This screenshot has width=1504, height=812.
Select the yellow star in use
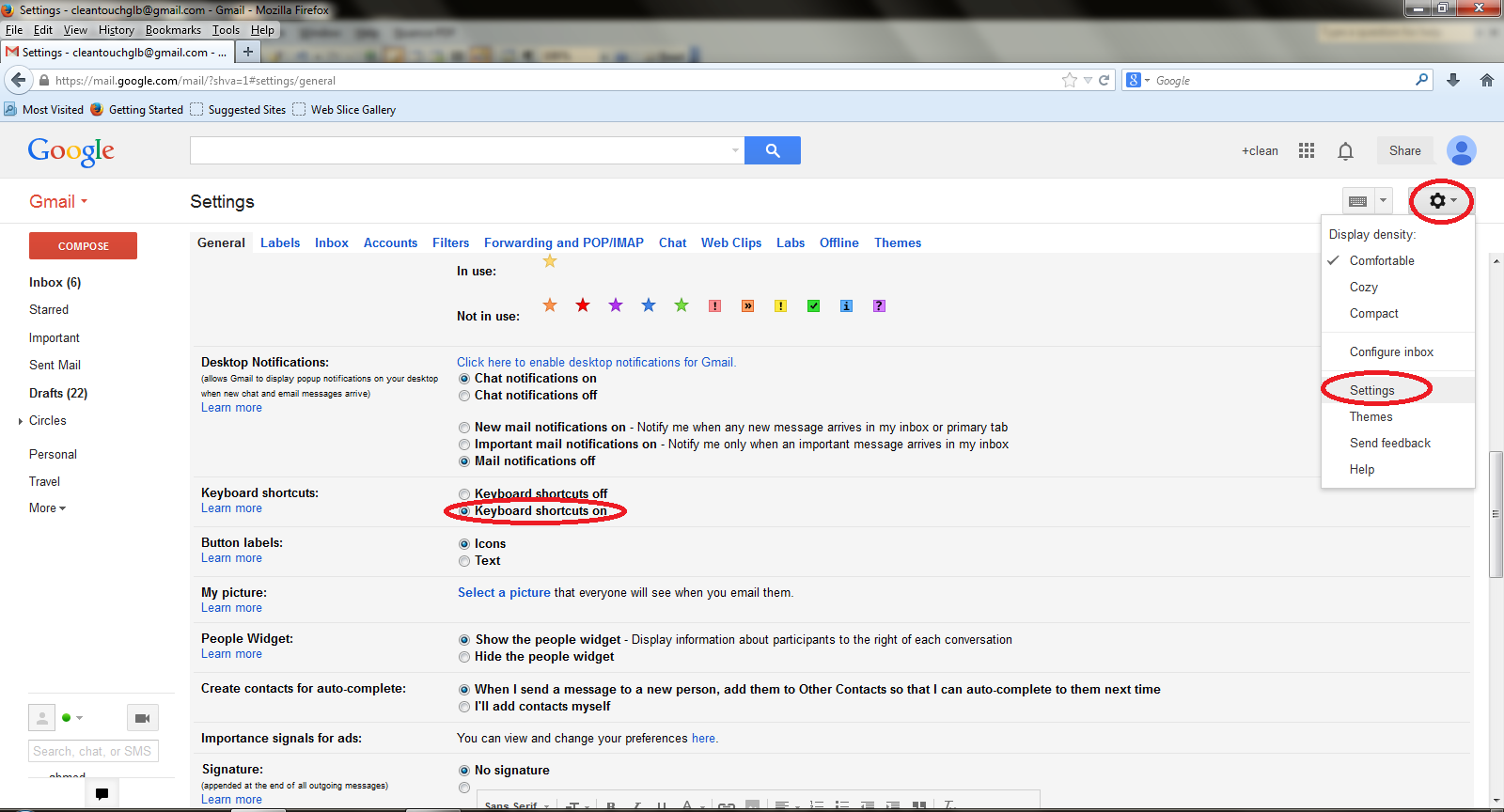[550, 261]
